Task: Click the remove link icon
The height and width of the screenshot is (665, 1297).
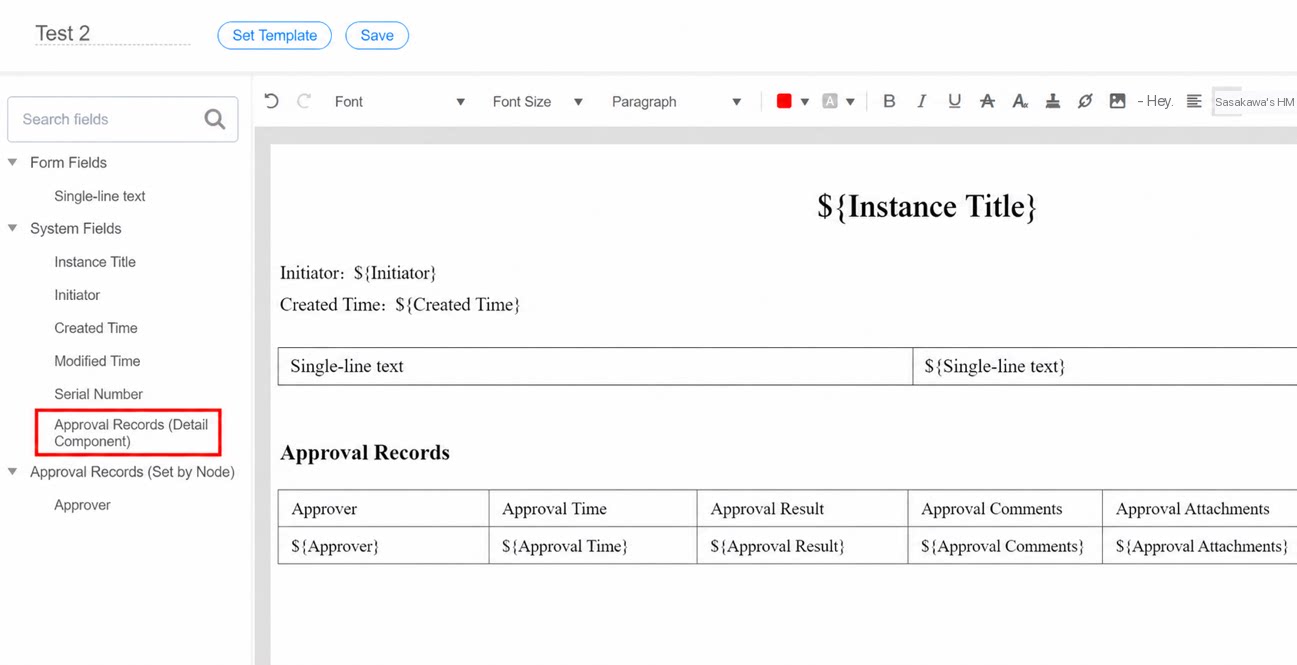Action: point(1085,101)
